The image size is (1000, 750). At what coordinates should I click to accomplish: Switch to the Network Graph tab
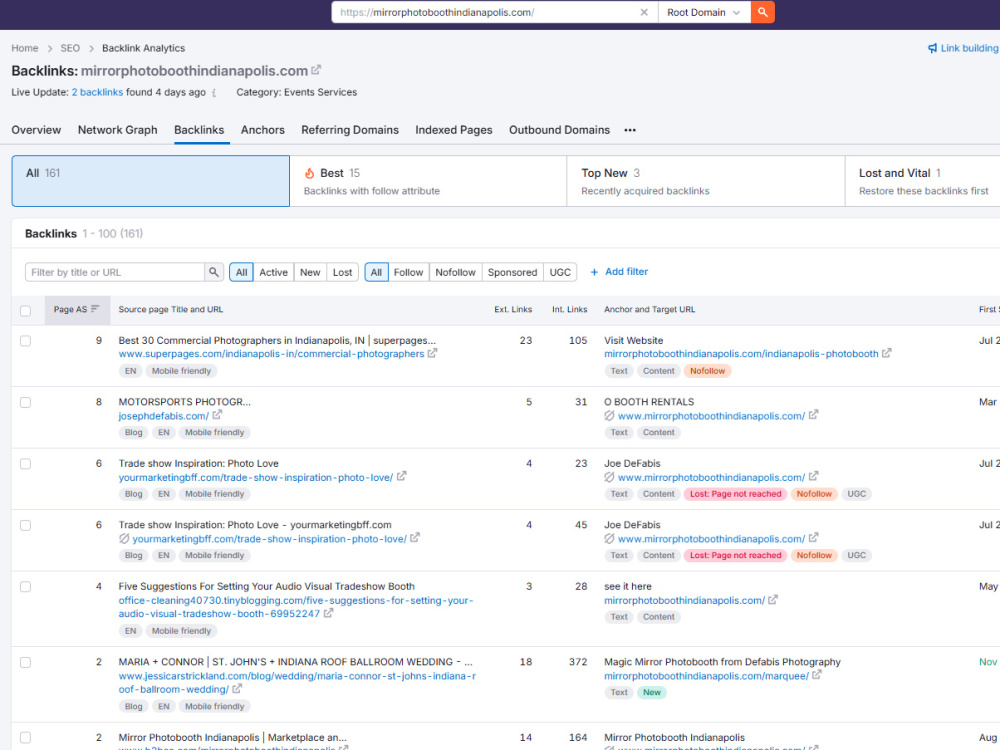117,130
